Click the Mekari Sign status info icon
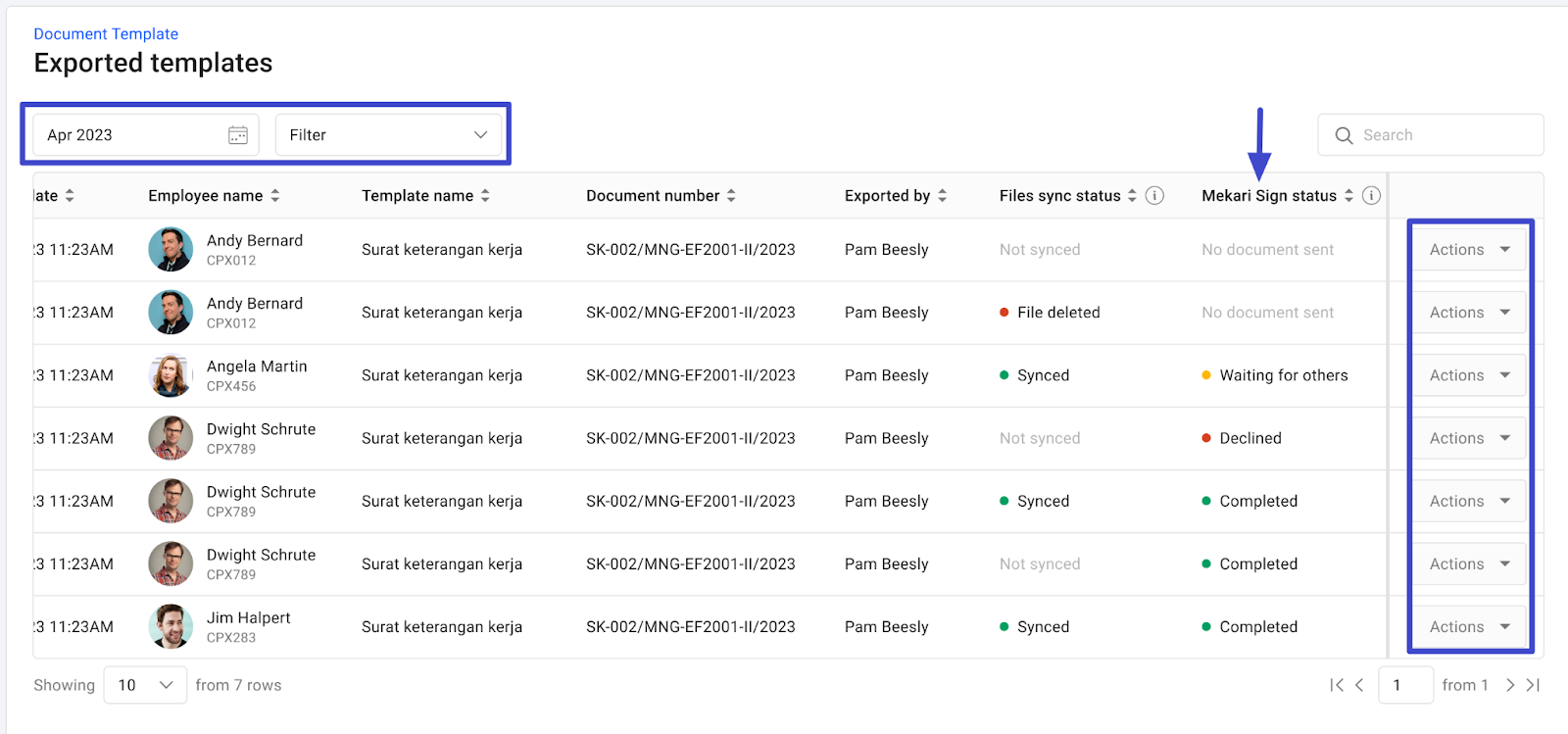1568x734 pixels. tap(1372, 196)
